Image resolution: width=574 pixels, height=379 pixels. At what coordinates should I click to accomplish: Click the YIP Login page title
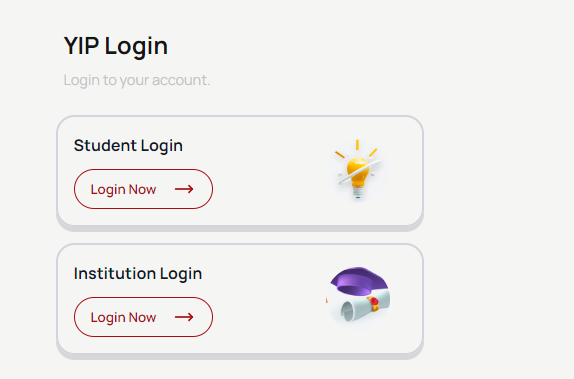point(116,46)
